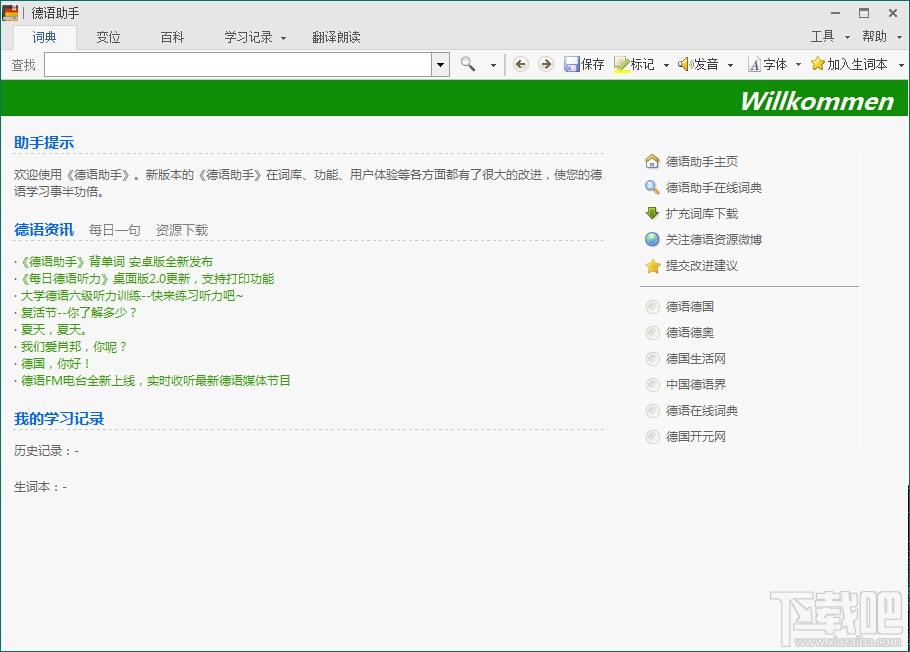Screen dimensions: 910x652
Task: Open the 加入生词本 dropdown arrow
Action: click(x=901, y=65)
